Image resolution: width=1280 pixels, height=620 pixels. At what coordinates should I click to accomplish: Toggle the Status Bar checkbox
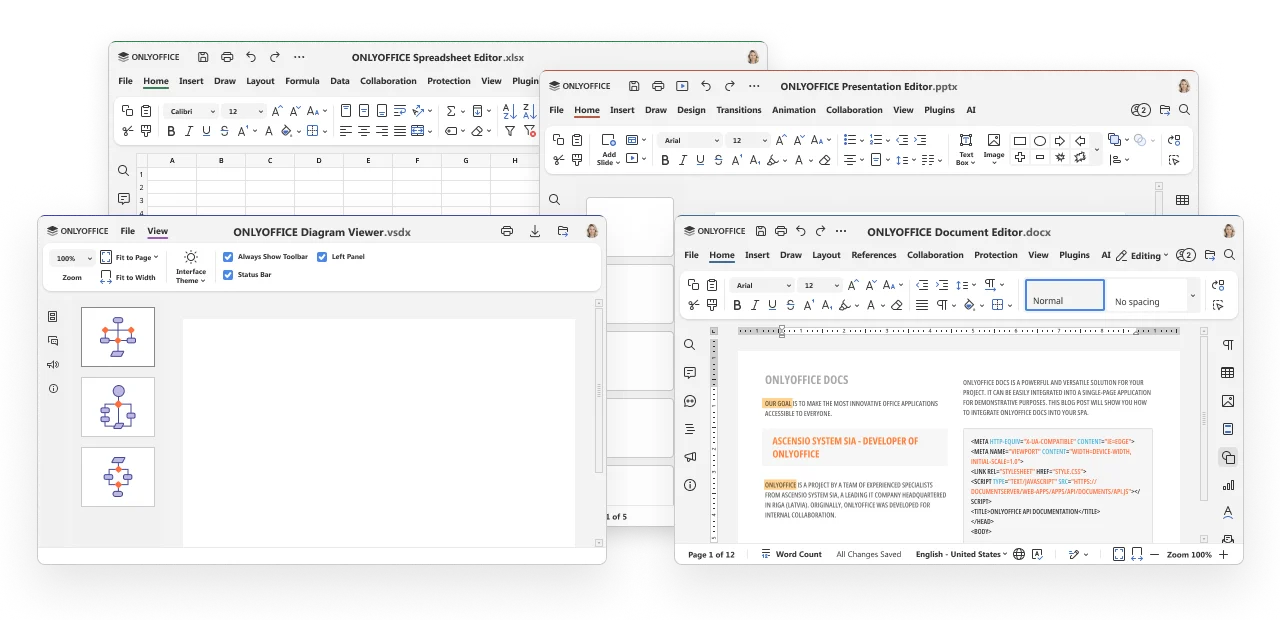tap(228, 274)
